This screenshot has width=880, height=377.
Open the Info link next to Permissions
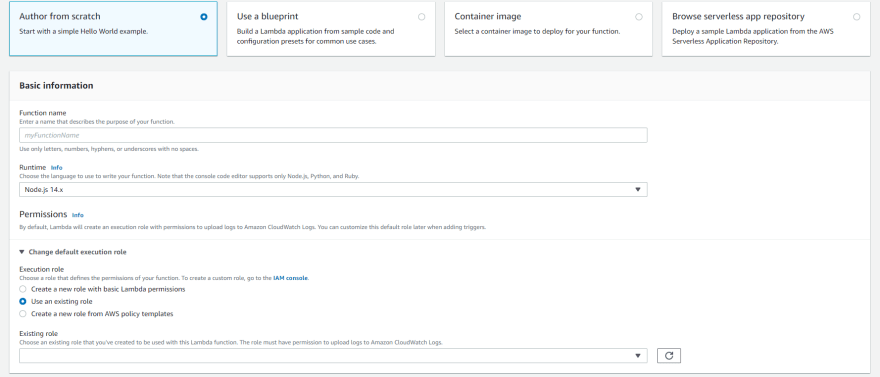click(78, 215)
